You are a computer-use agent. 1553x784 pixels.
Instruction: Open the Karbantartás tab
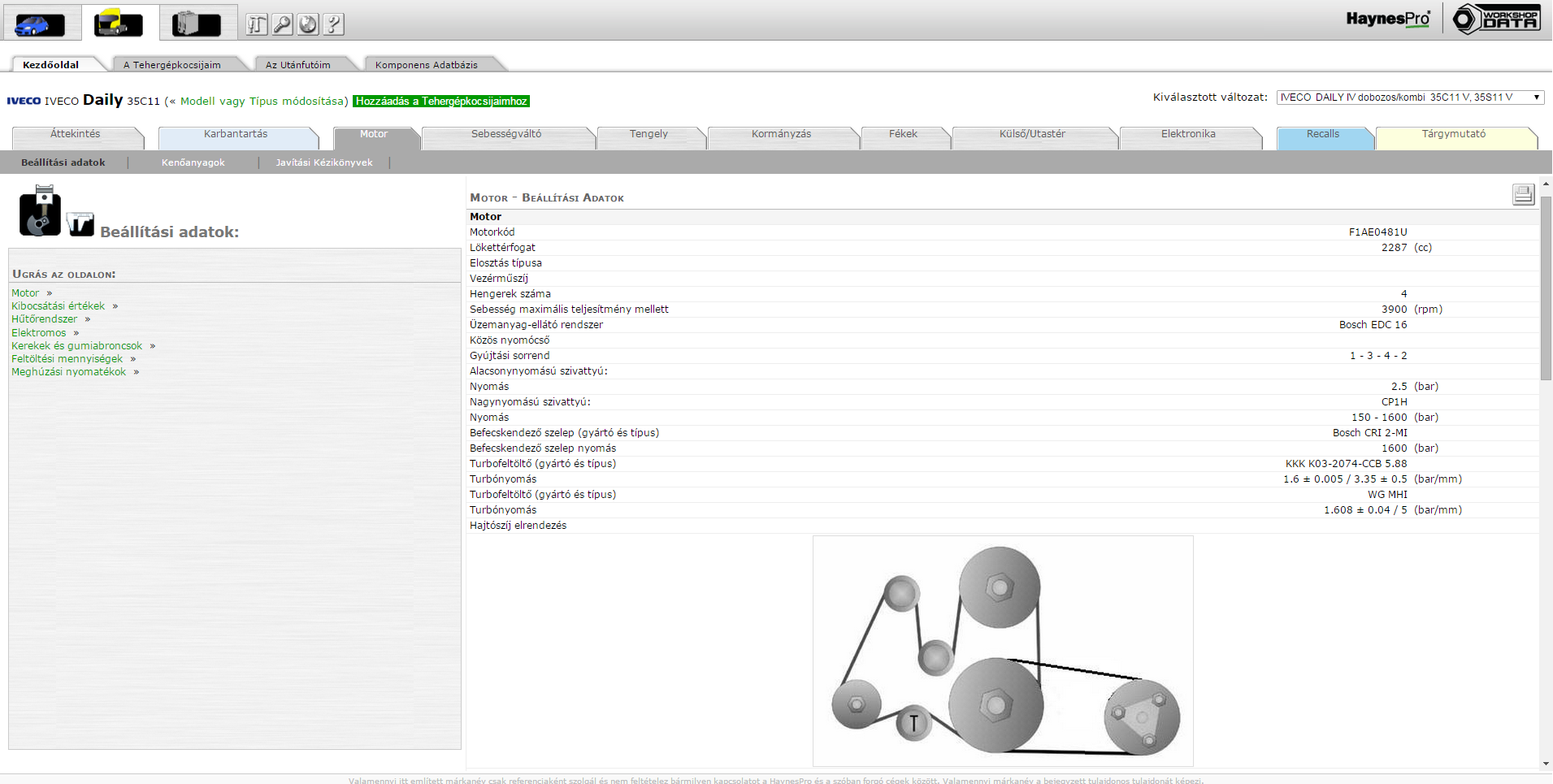tap(235, 135)
